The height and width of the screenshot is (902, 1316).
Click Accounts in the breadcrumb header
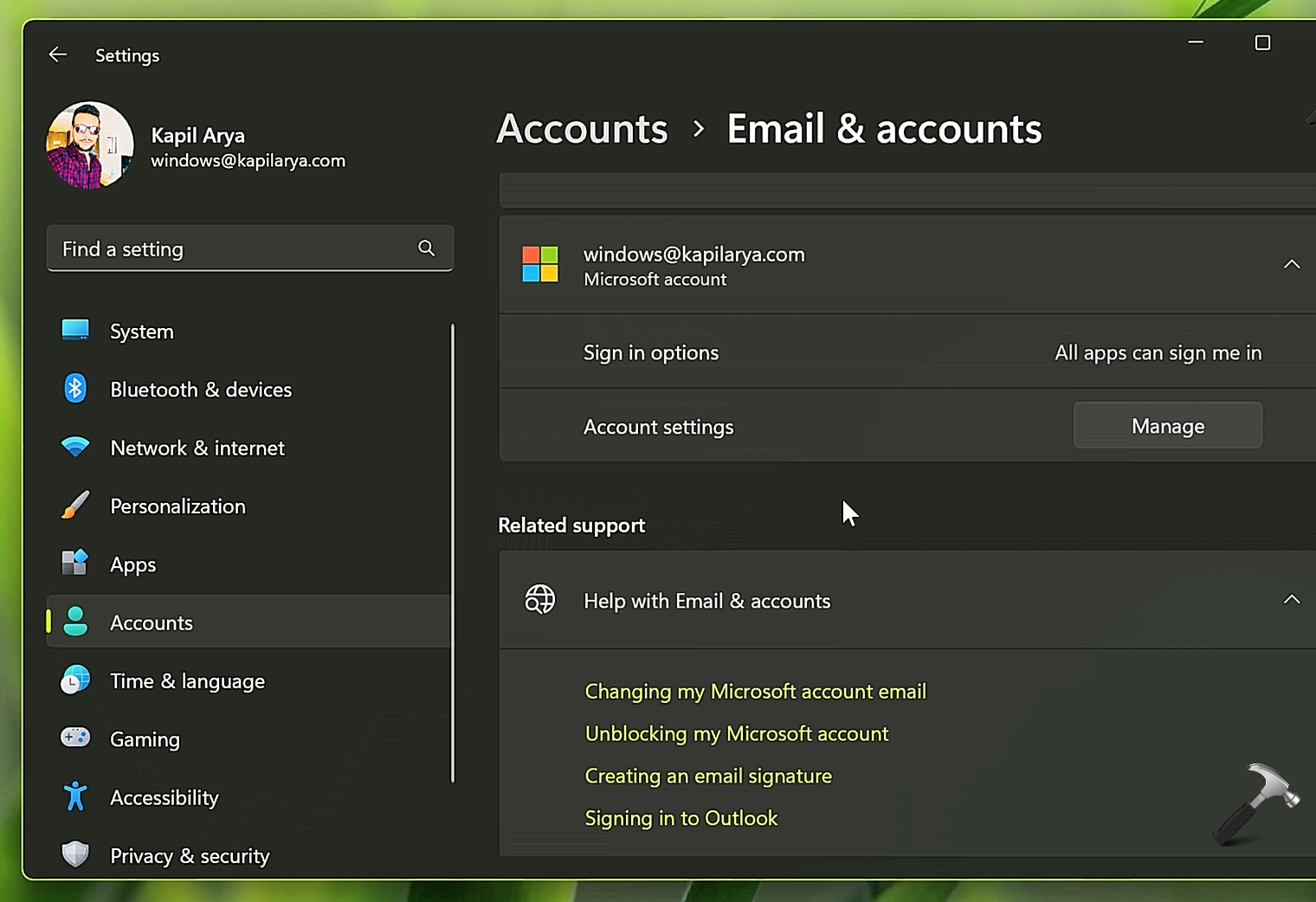pyautogui.click(x=582, y=130)
